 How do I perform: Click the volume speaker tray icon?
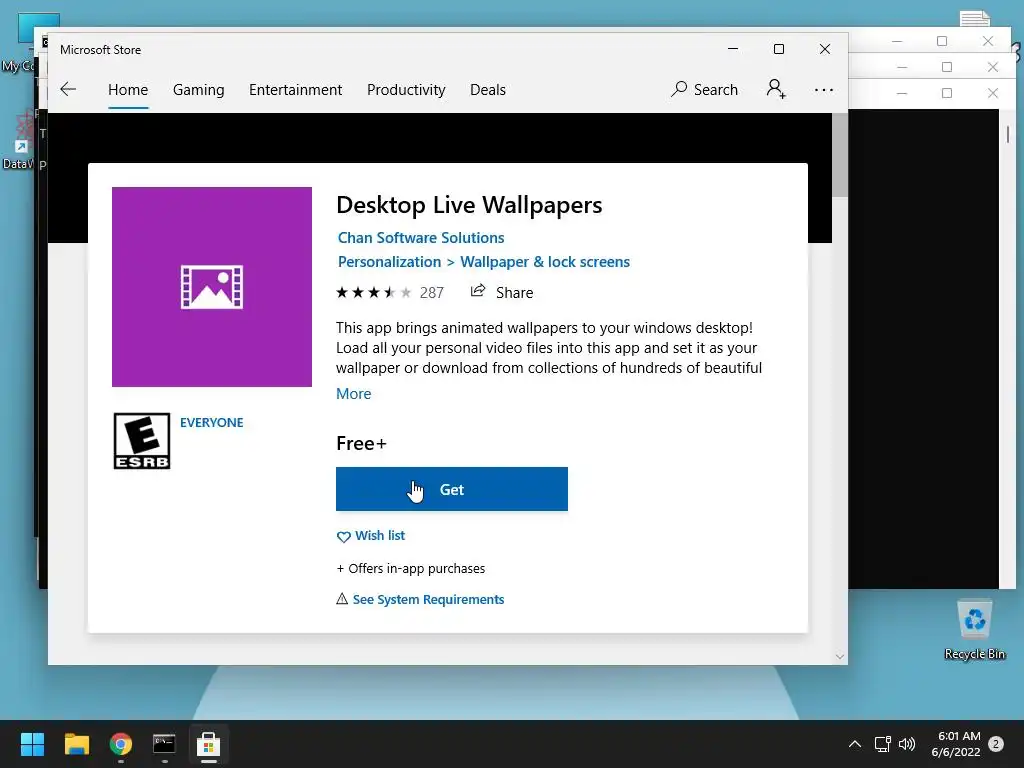[907, 744]
